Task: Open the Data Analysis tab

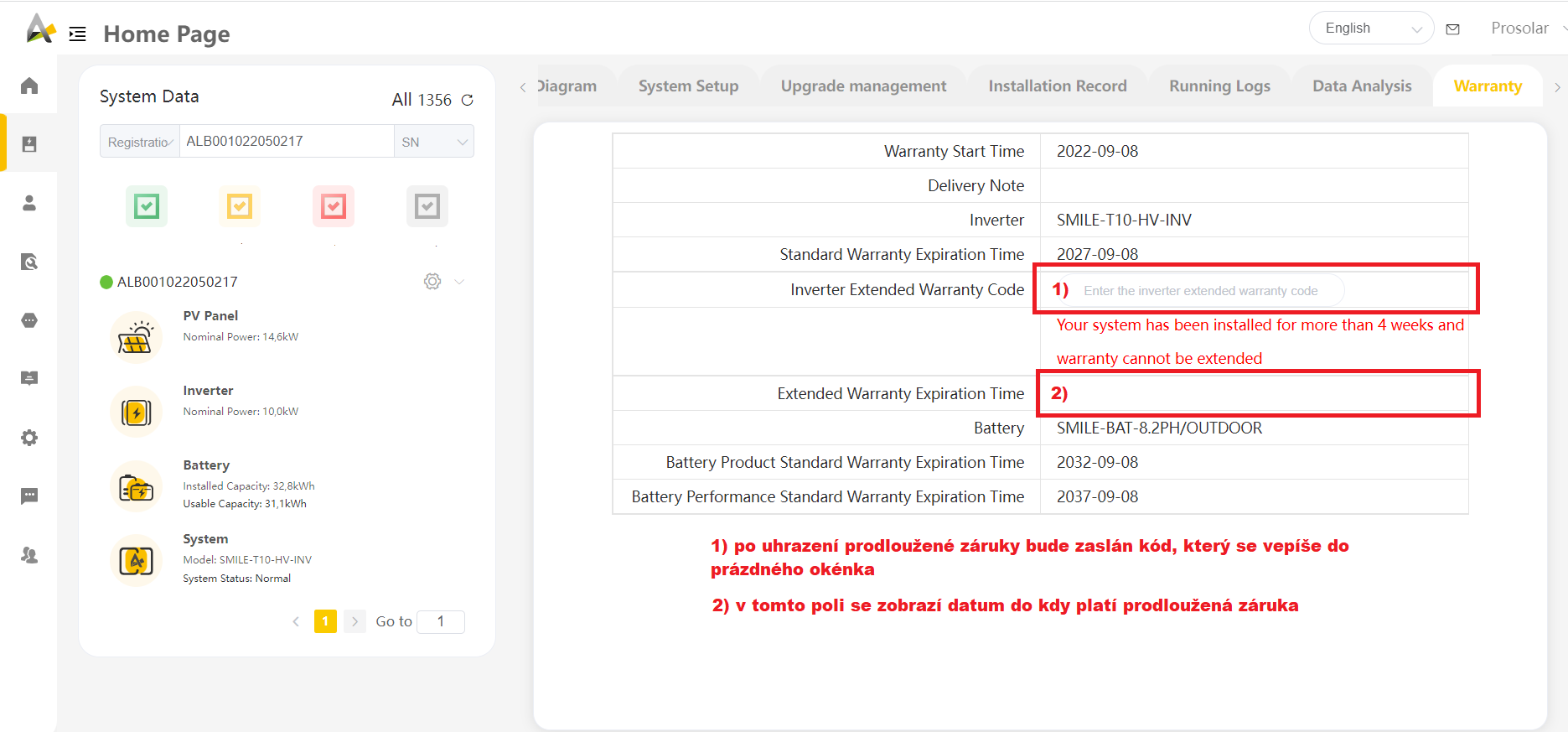Action: coord(1362,86)
